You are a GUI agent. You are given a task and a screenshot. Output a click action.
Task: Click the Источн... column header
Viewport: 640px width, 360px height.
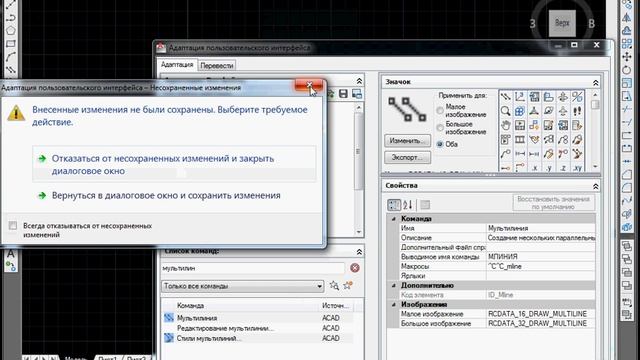click(x=336, y=305)
